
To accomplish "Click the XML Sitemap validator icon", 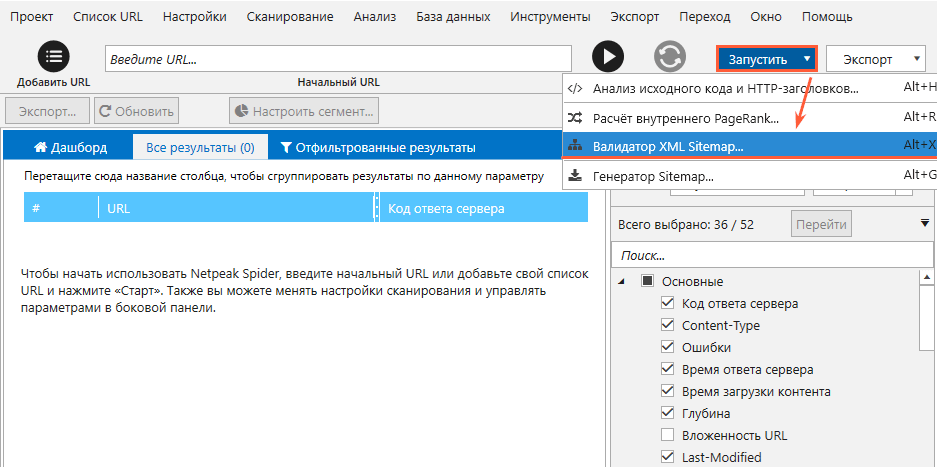I will point(575,146).
